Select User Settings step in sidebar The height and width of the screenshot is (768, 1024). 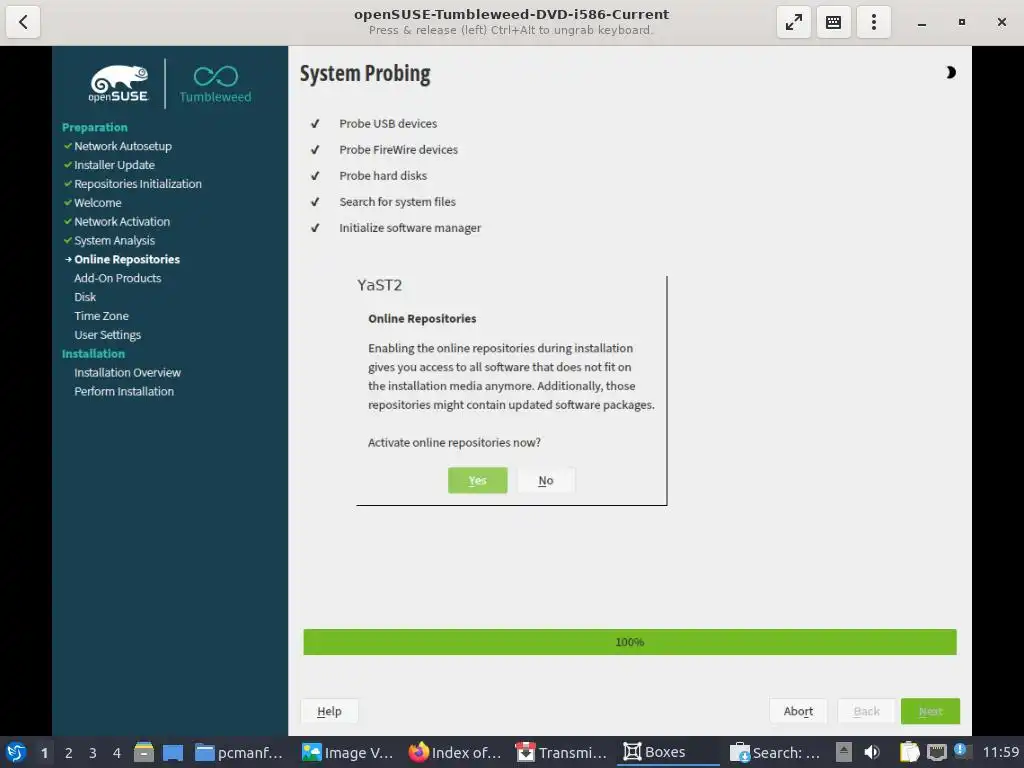tap(108, 335)
